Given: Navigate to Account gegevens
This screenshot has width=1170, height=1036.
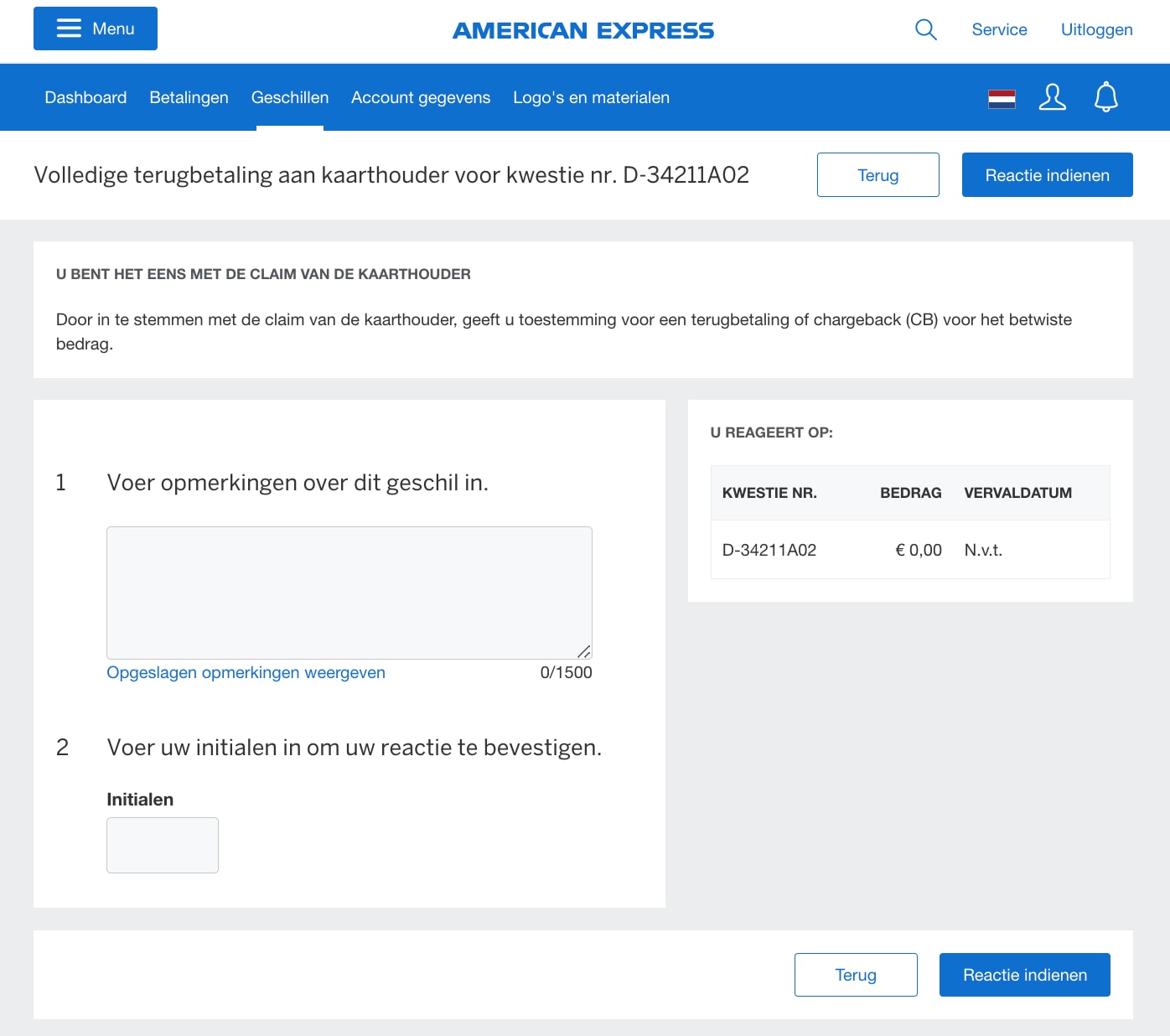Looking at the screenshot, I should click(420, 97).
